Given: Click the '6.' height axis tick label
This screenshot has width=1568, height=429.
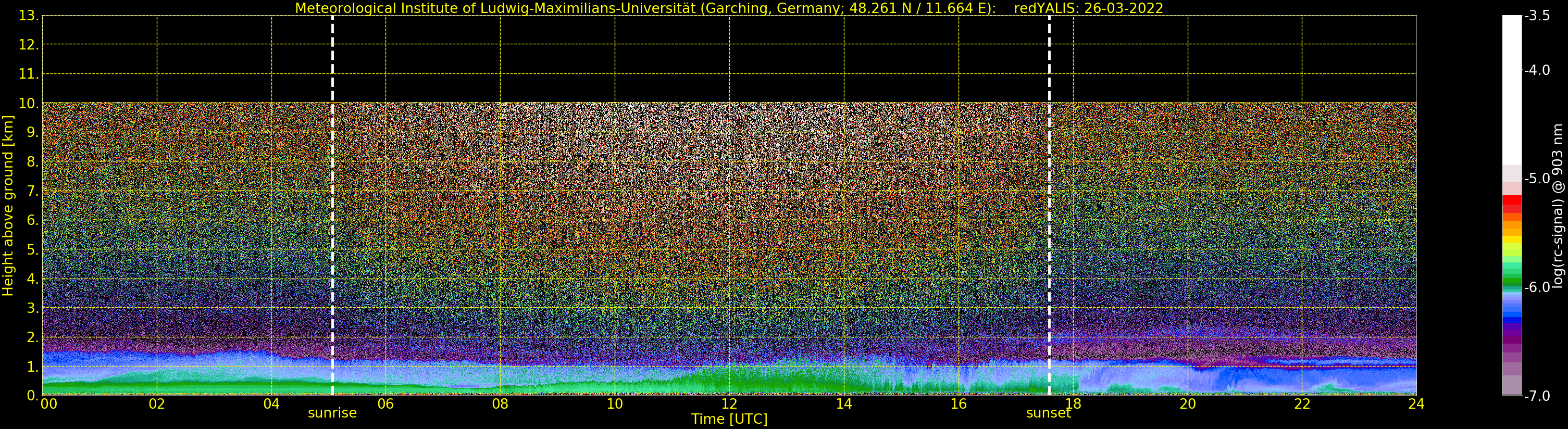Looking at the screenshot, I should click(x=32, y=220).
